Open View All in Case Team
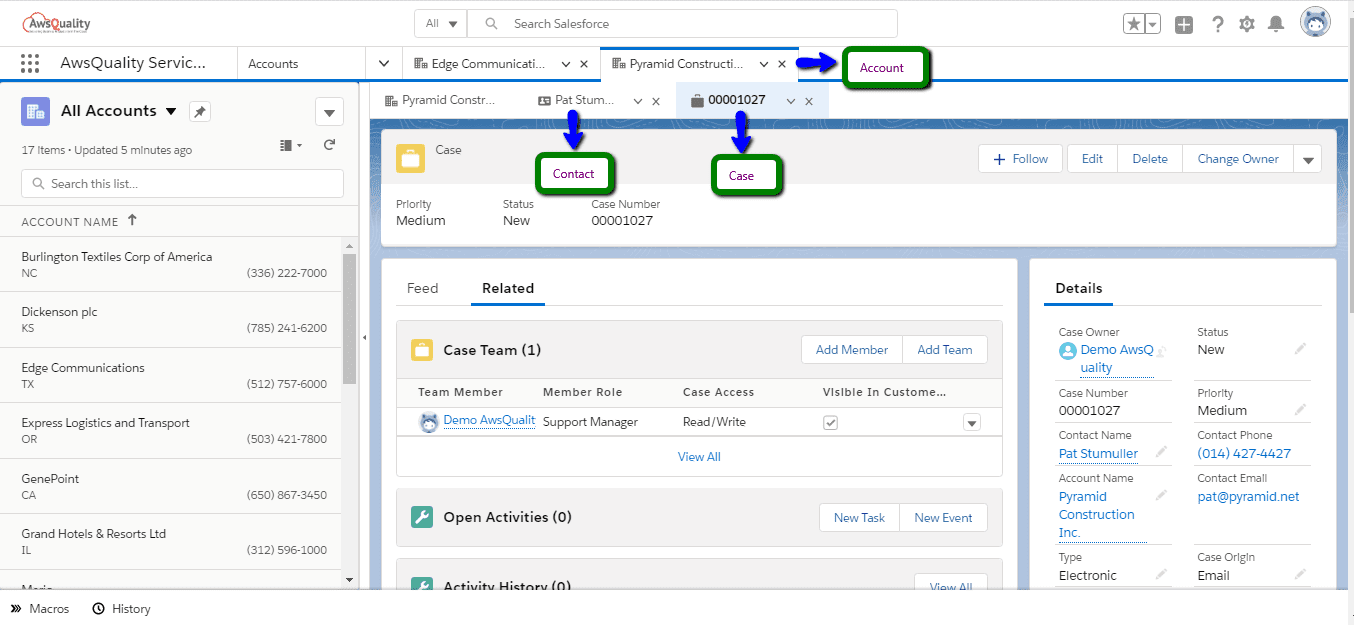The image size is (1354, 625). pos(699,457)
